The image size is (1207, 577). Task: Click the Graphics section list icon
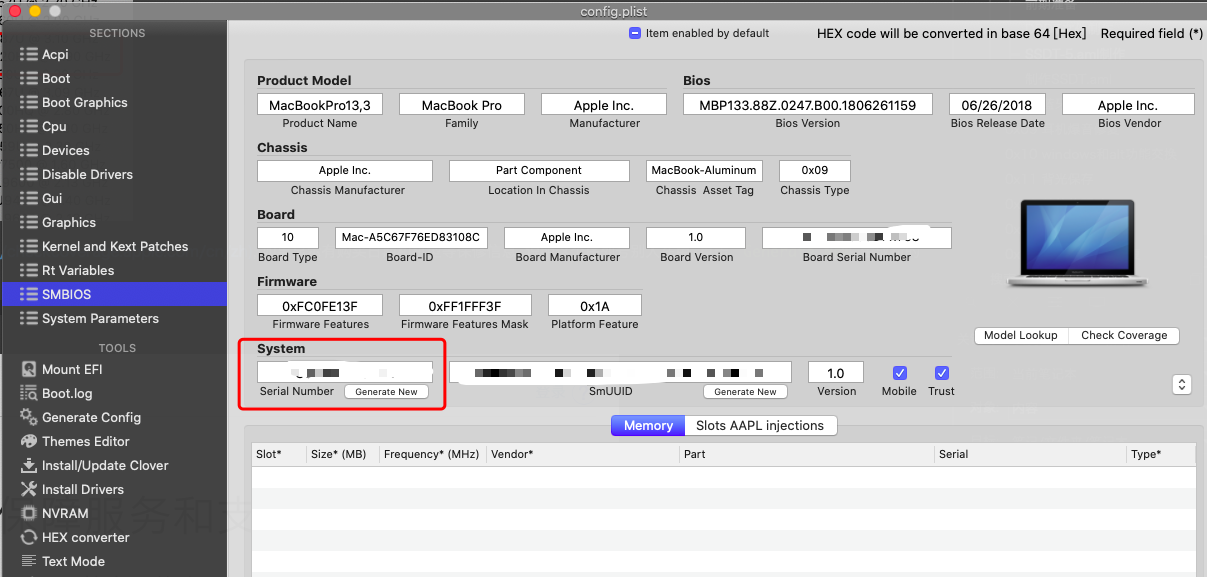click(x=28, y=222)
